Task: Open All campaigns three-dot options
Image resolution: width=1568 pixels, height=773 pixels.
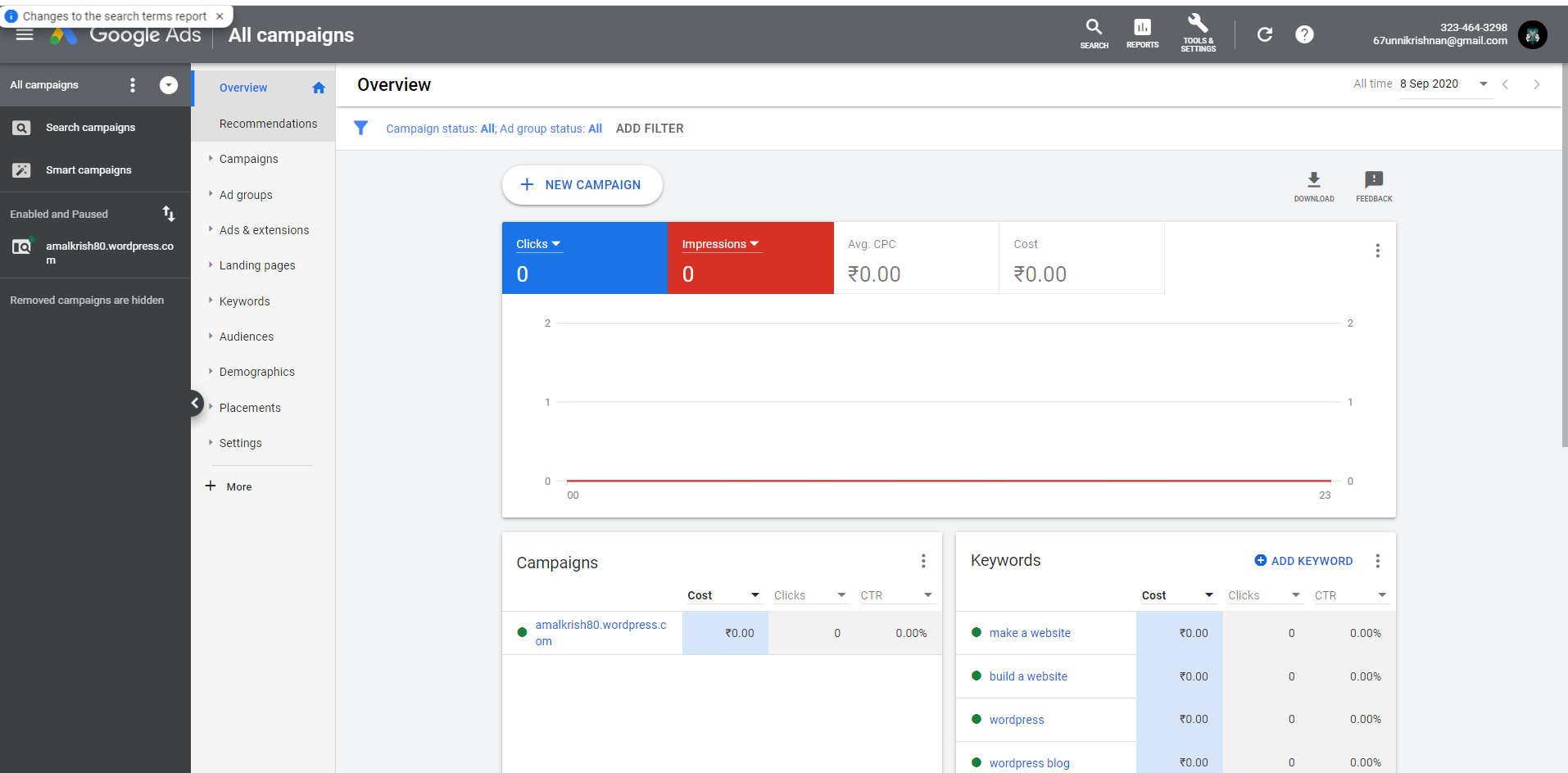Action: point(133,85)
